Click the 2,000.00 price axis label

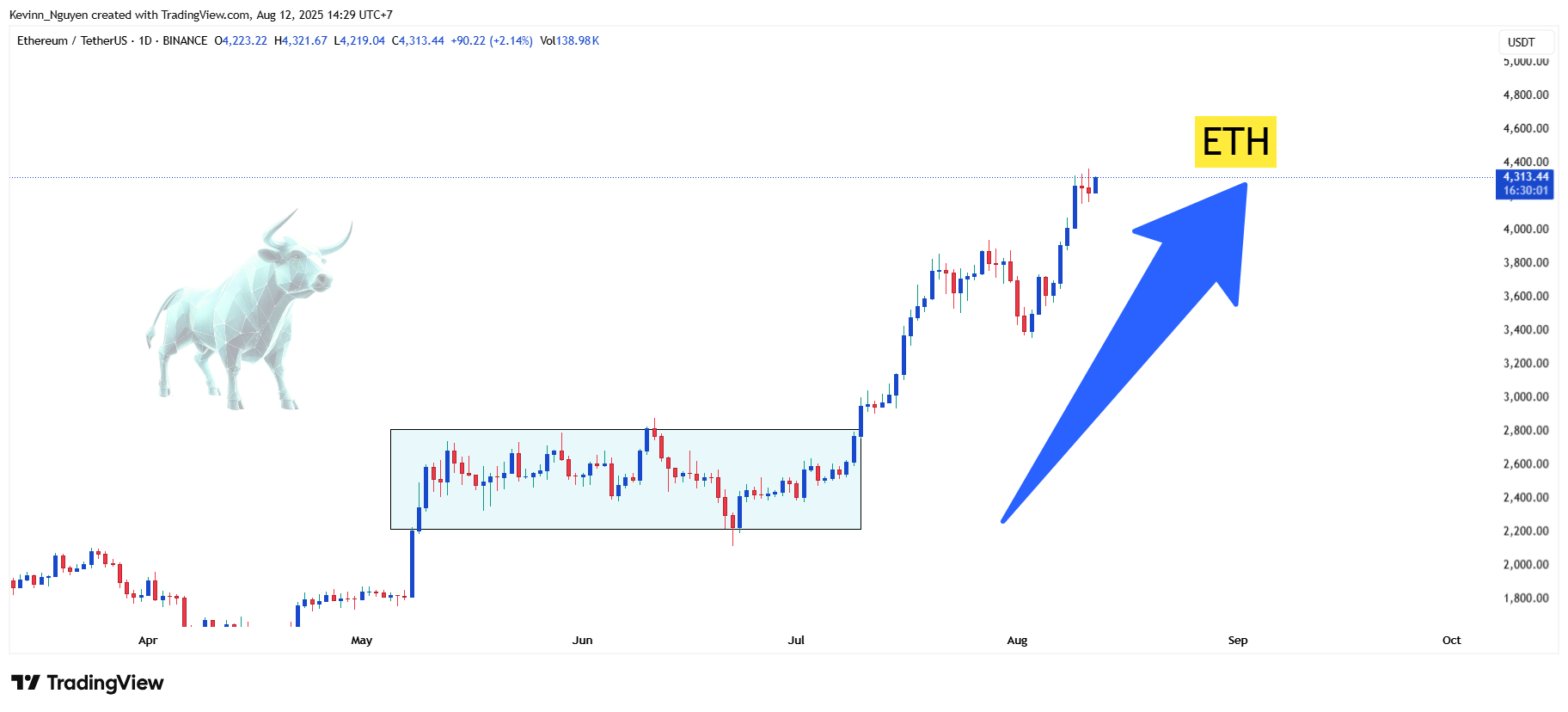(1526, 564)
